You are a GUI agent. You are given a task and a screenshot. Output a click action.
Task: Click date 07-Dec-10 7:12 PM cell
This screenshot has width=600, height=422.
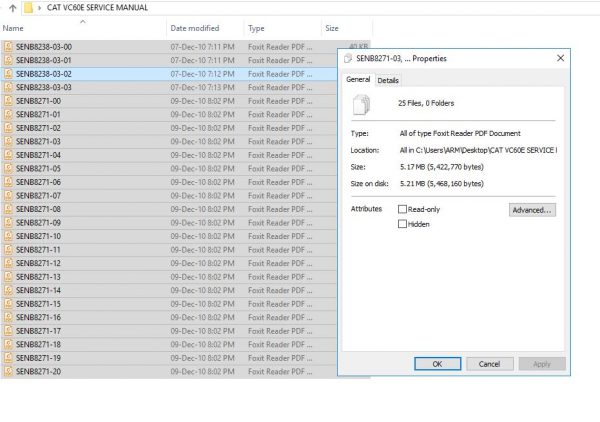(202, 74)
